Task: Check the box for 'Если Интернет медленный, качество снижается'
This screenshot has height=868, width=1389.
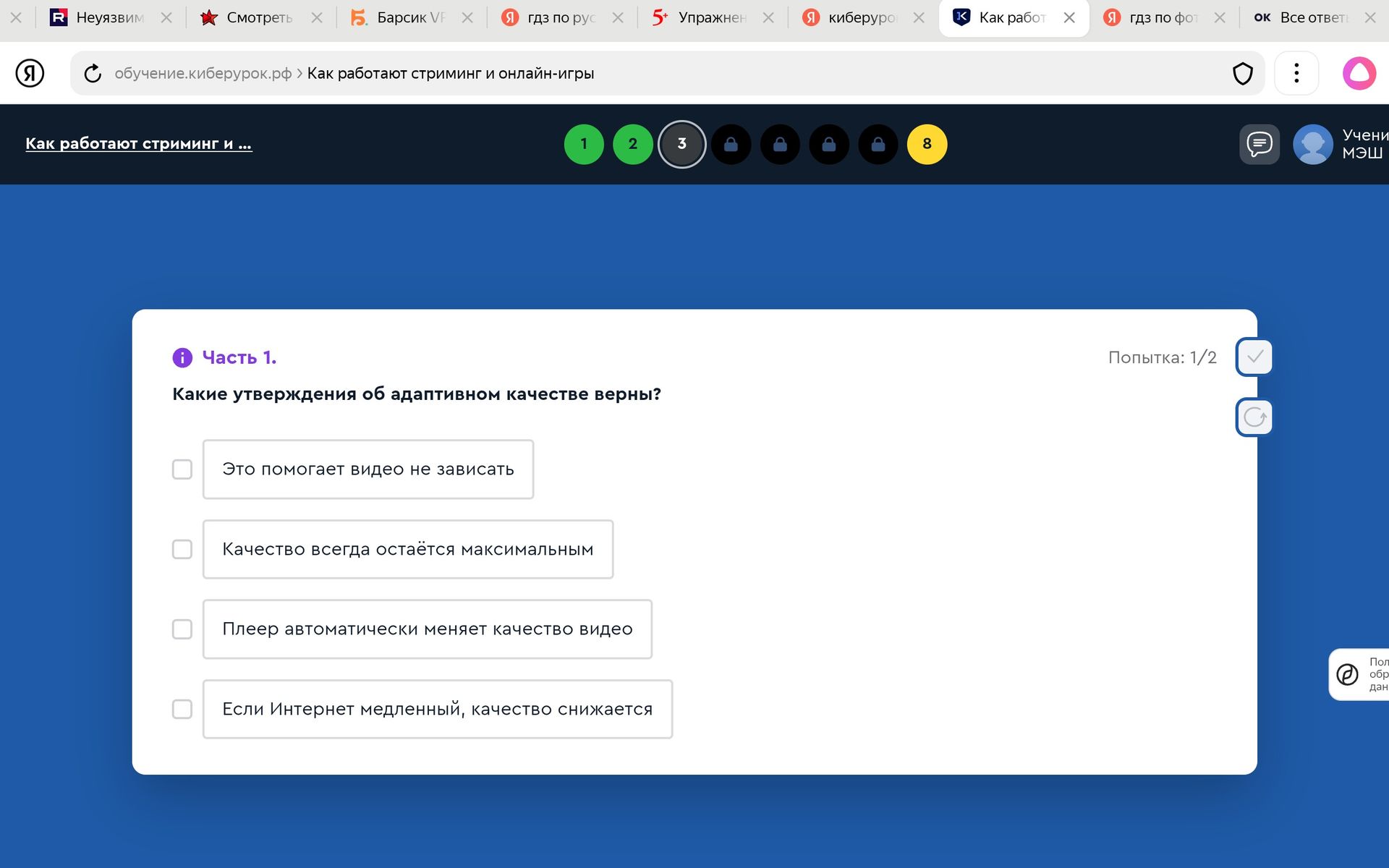Action: pos(182,709)
